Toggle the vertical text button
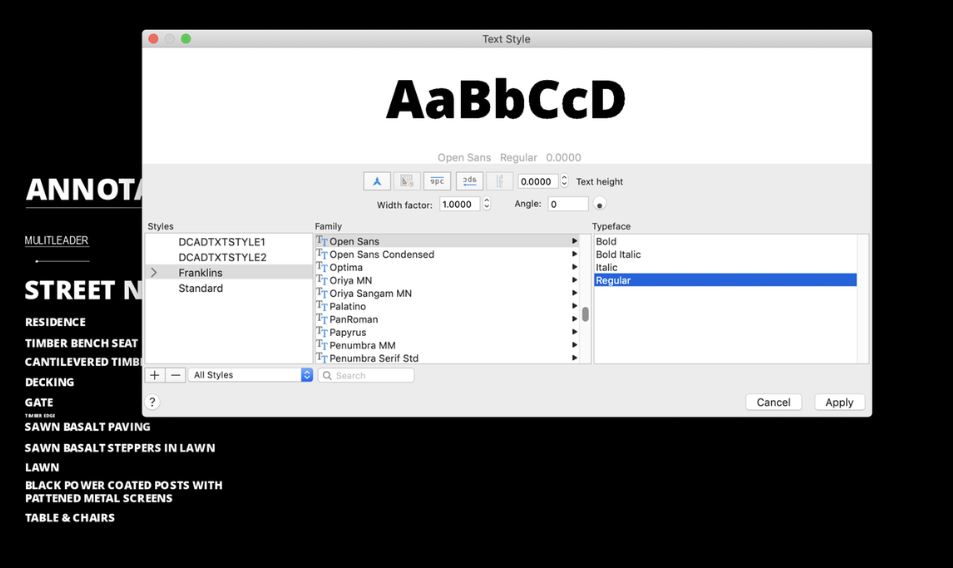Screen dimensions: 953x568 (x=500, y=181)
